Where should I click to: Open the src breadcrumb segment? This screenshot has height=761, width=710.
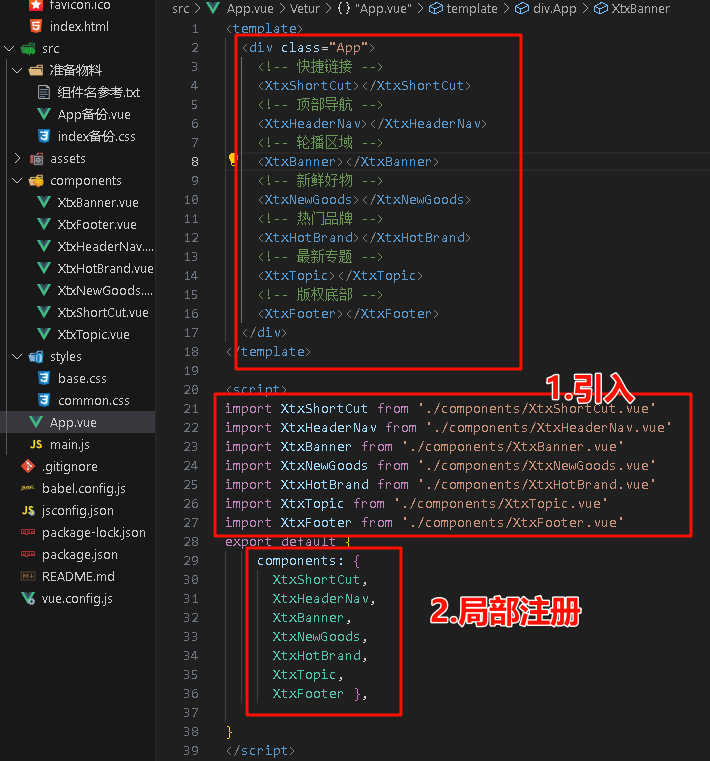[x=181, y=9]
